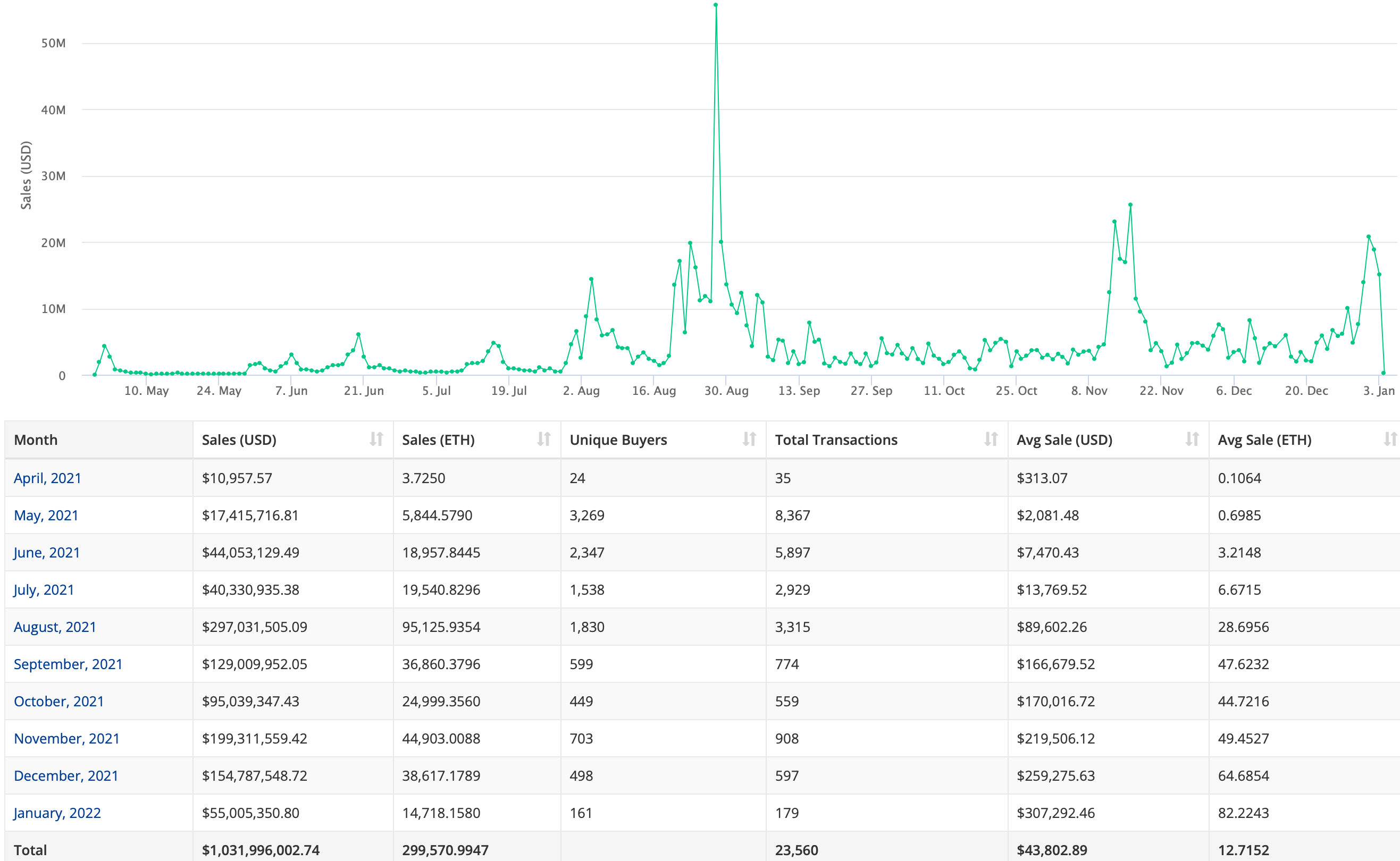The width and height of the screenshot is (1400, 861).
Task: Select avg sale value $307,292.46
Action: click(x=1056, y=813)
